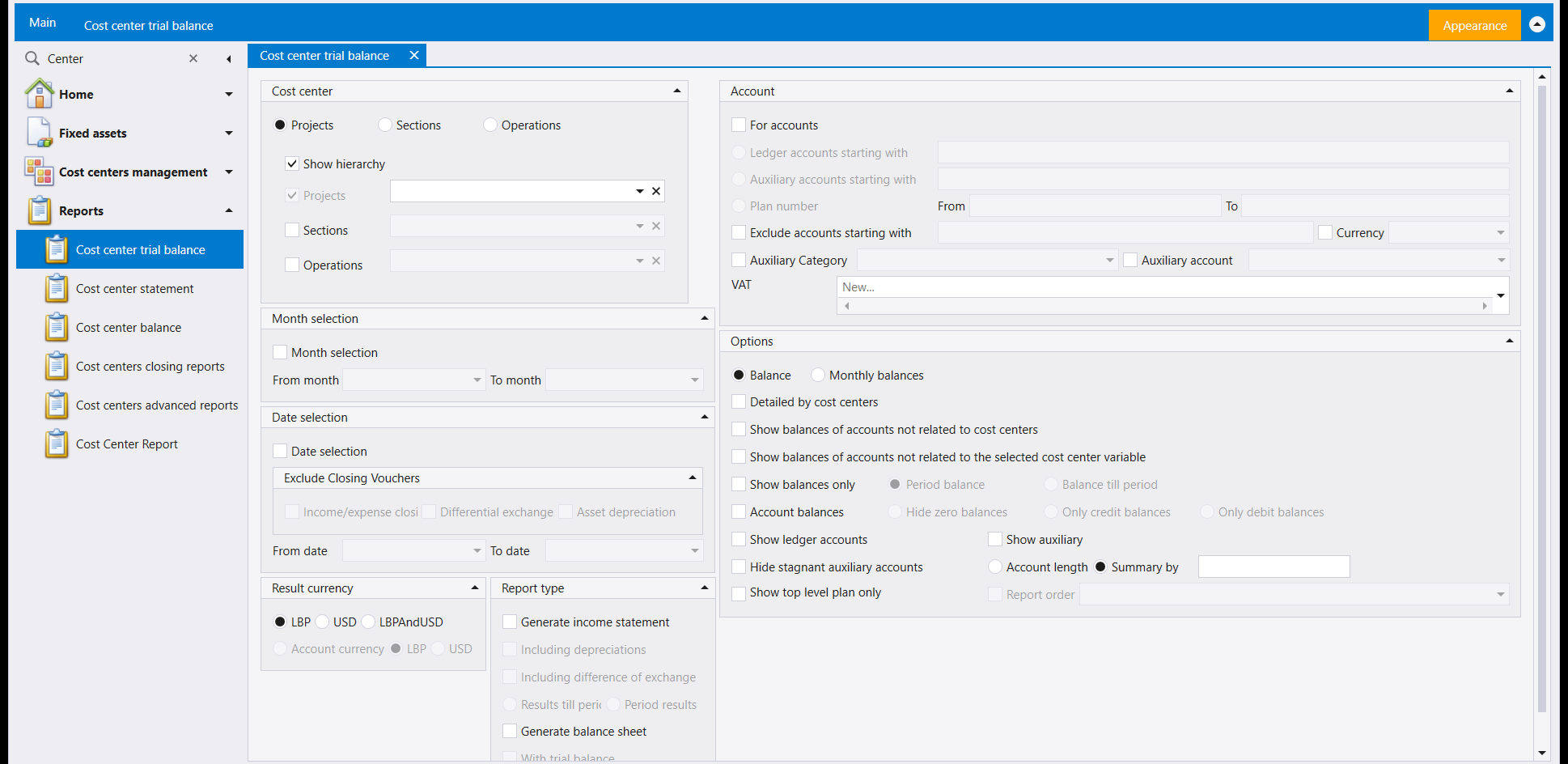Check the Show auxiliary checkbox

(x=995, y=539)
